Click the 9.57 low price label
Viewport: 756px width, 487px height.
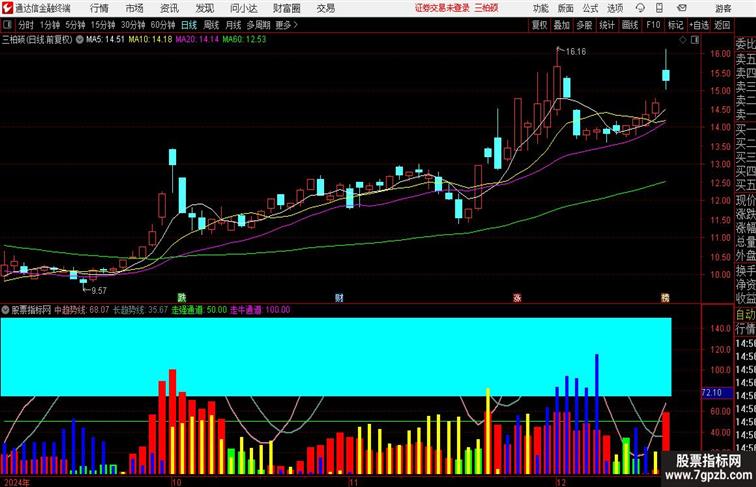coord(98,290)
